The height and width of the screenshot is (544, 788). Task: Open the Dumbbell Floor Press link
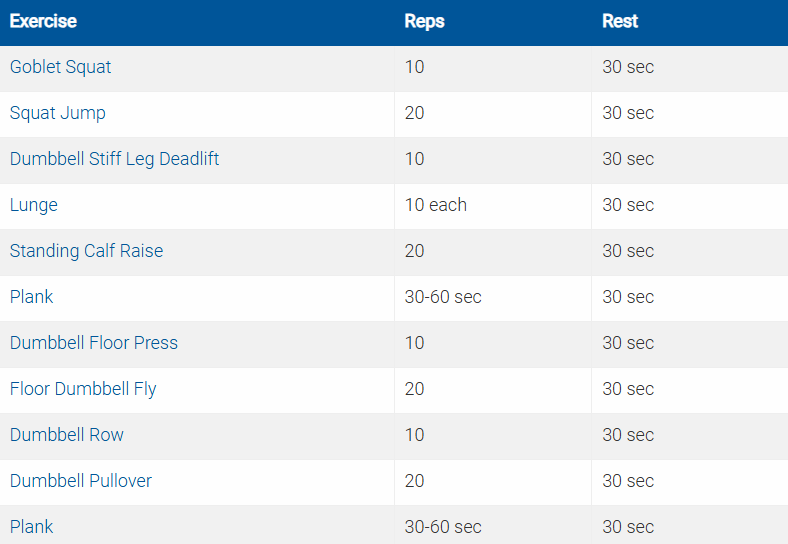(94, 343)
